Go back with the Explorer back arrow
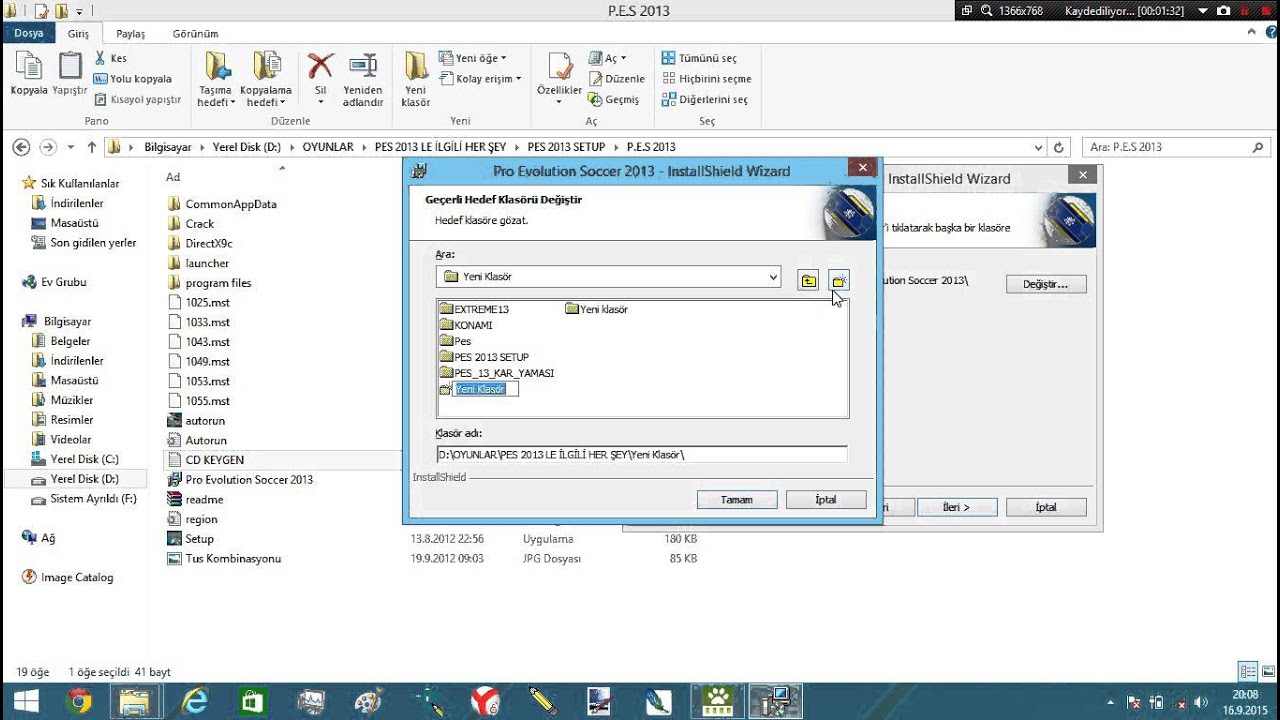 [x=21, y=147]
